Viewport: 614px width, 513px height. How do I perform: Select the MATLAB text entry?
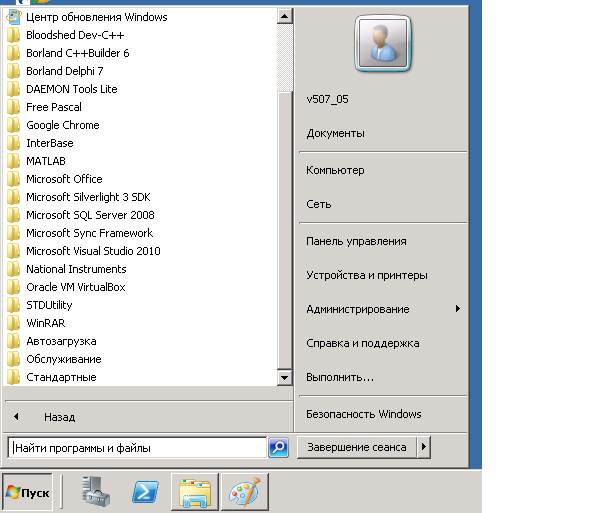pos(46,161)
